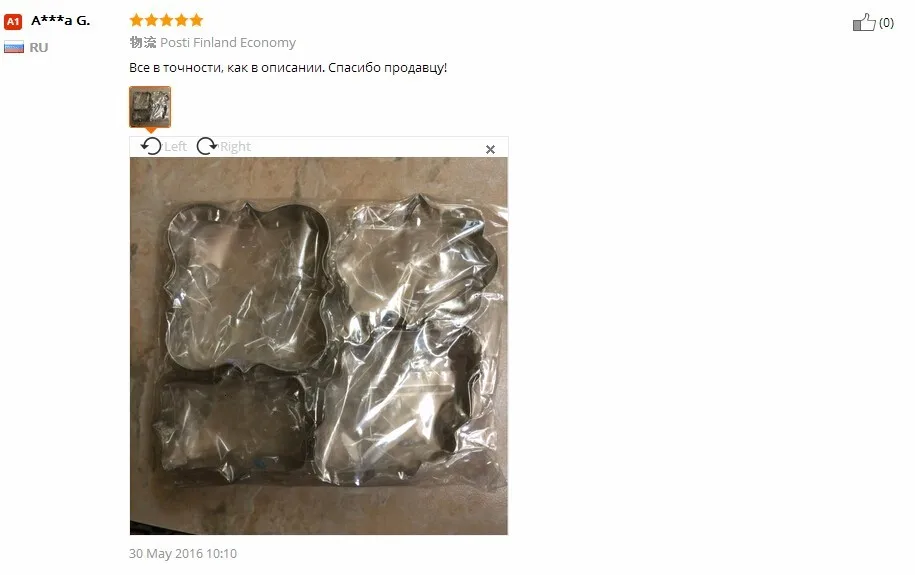Click the helpful vote count (0)
The width and height of the screenshot is (915, 575).
click(886, 22)
